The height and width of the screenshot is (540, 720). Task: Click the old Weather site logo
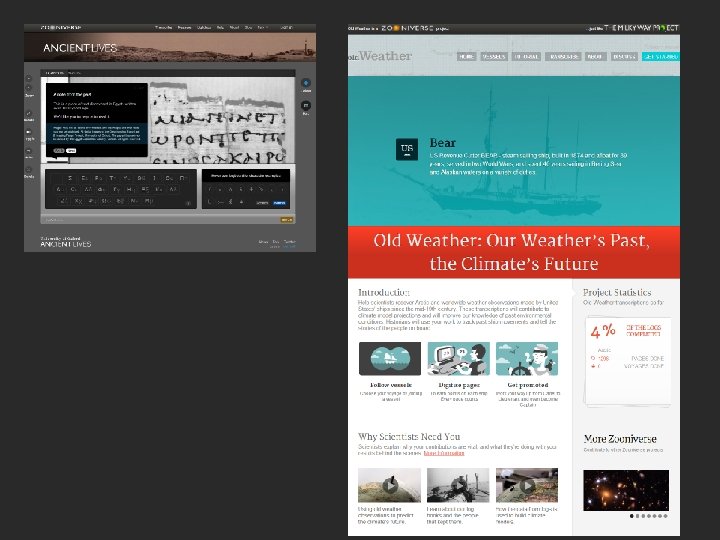click(380, 56)
